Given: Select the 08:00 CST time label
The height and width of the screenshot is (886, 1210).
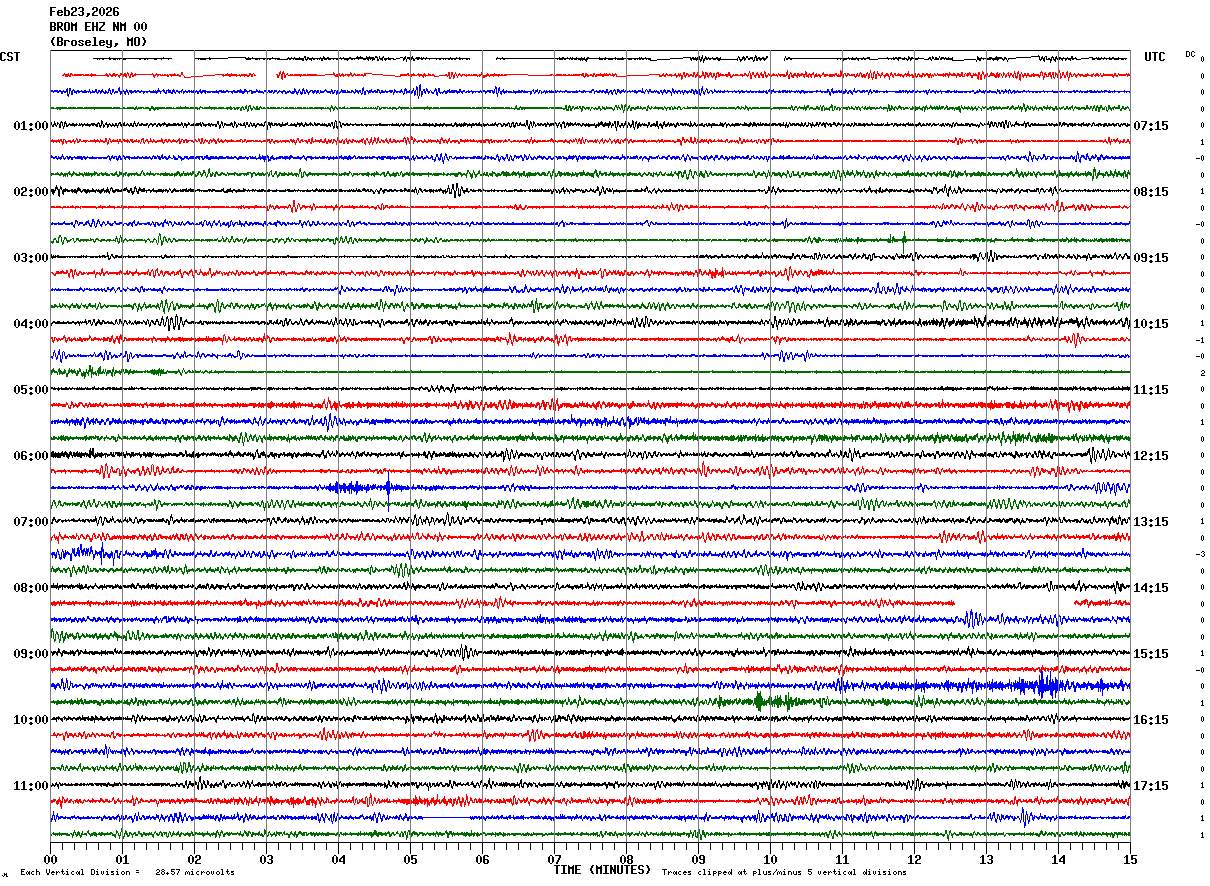Looking at the screenshot, I should 31,588.
